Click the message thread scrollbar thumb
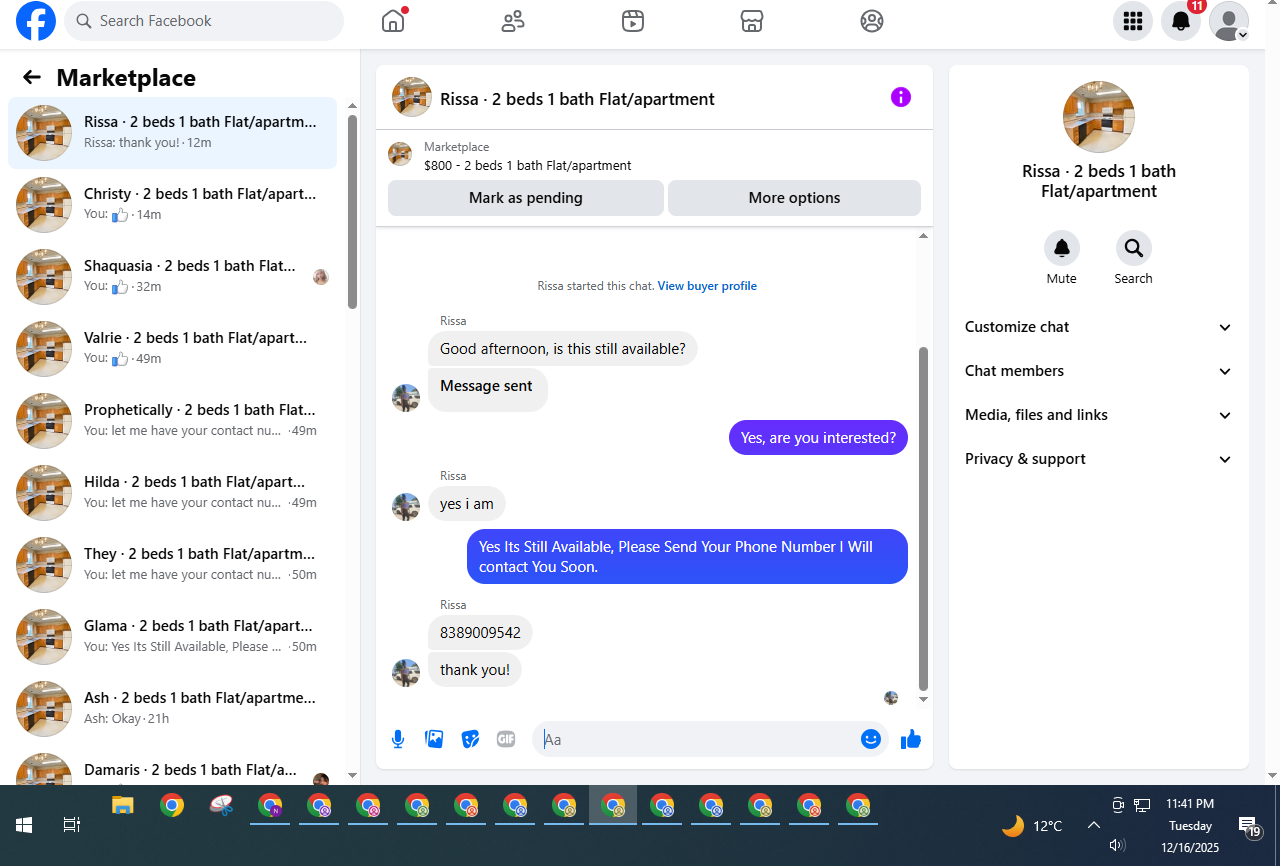 click(x=923, y=519)
